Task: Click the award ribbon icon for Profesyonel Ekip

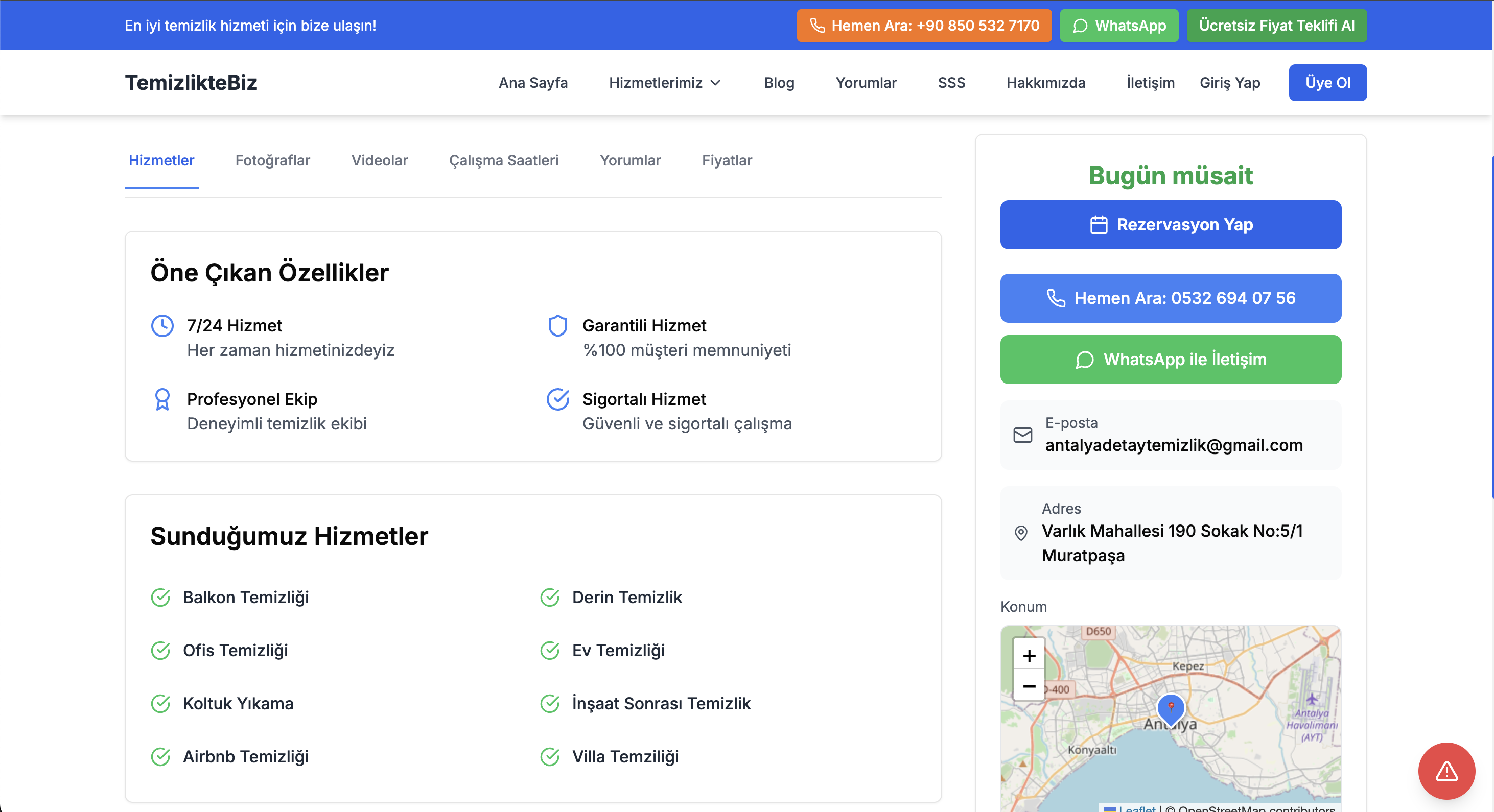Action: click(x=162, y=399)
